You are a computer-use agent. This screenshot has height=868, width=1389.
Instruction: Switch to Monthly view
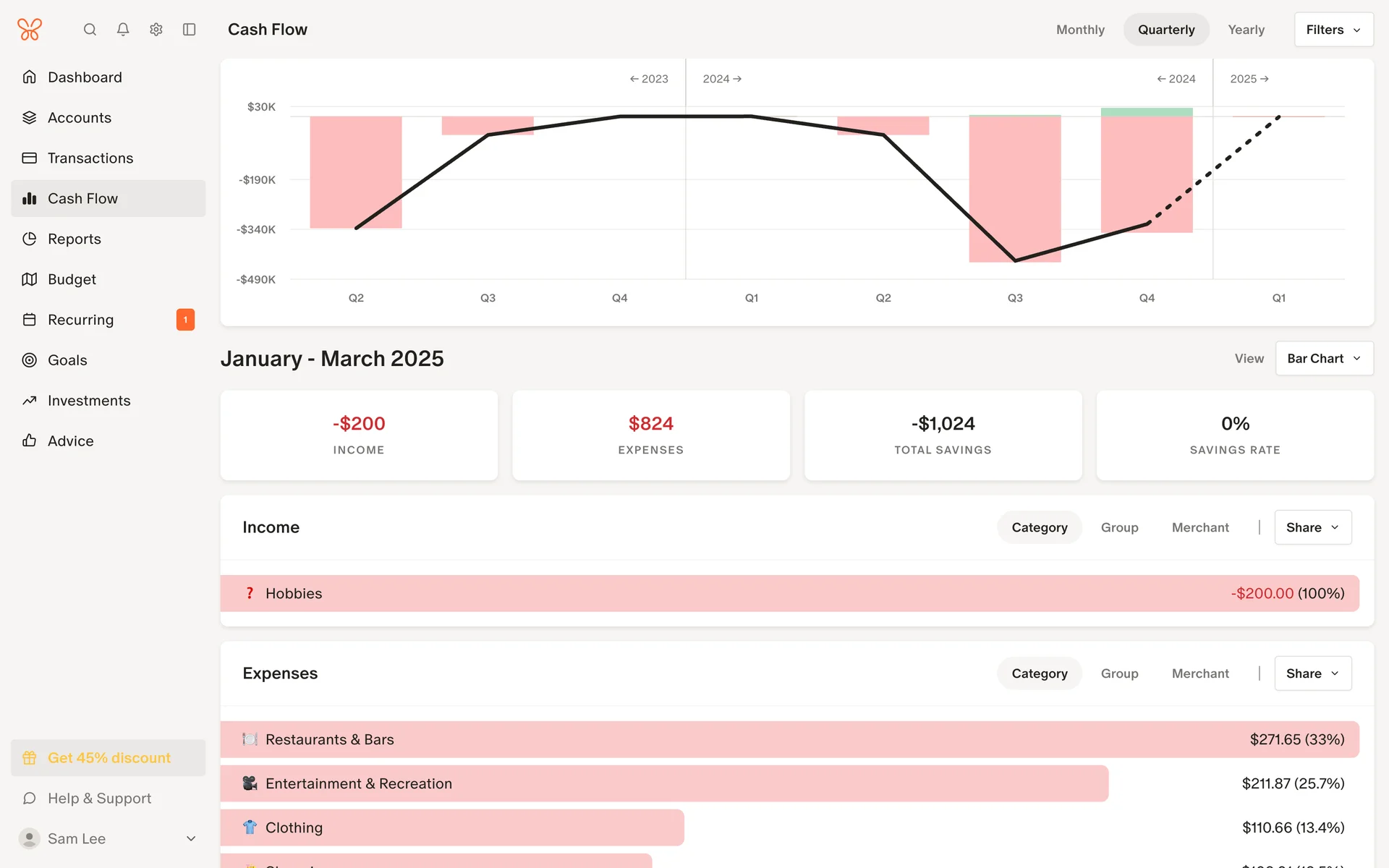[x=1080, y=30]
